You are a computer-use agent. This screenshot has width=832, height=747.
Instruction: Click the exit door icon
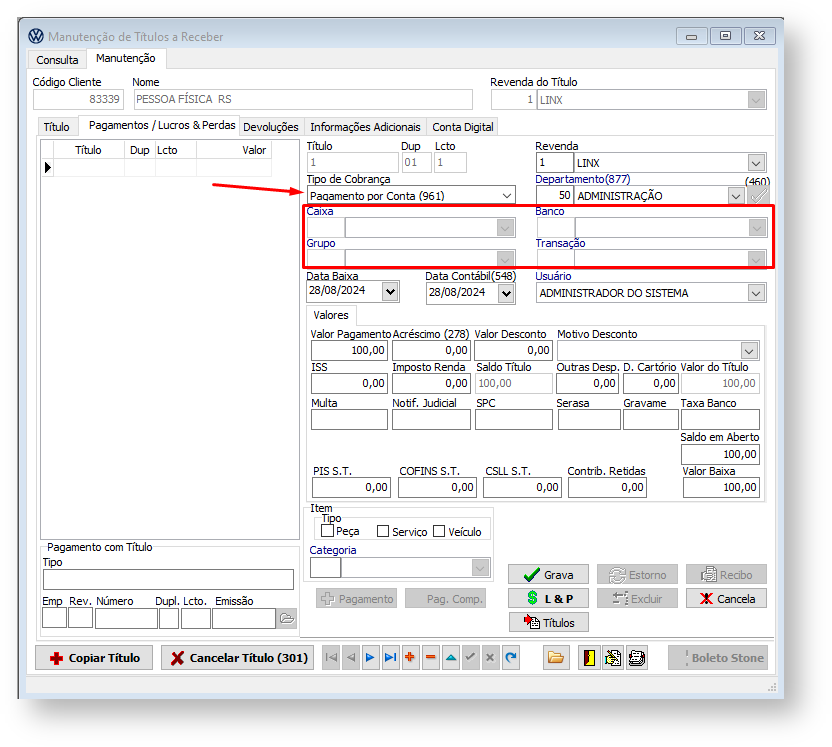point(589,658)
